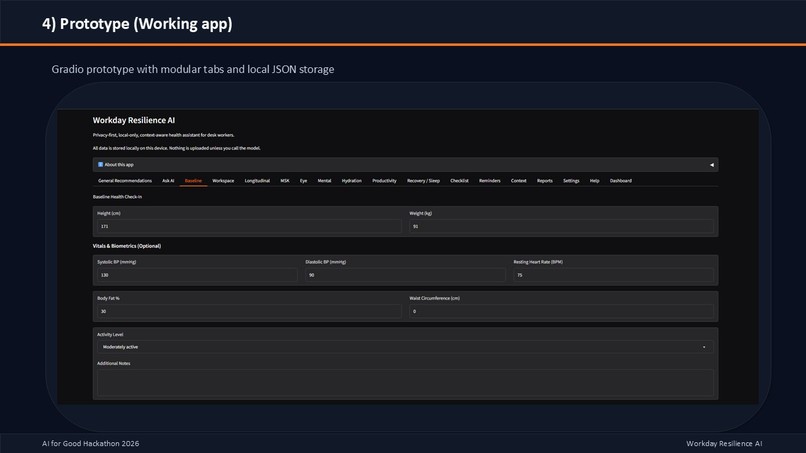Focus the Height (cm) input field

[x=249, y=226]
